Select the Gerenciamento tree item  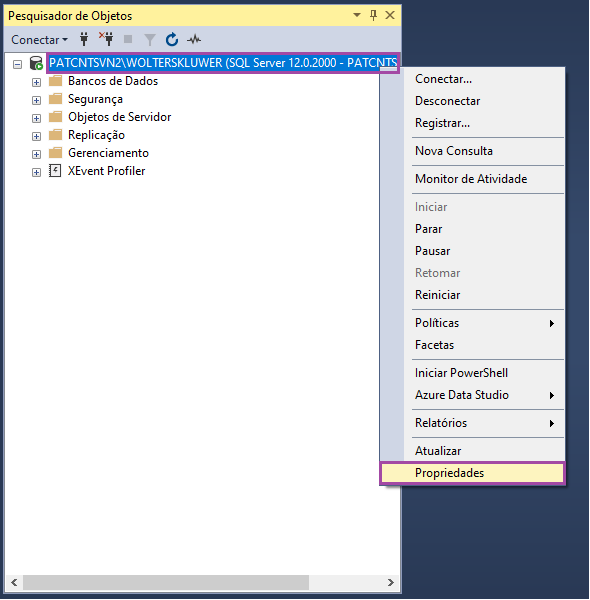(108, 153)
